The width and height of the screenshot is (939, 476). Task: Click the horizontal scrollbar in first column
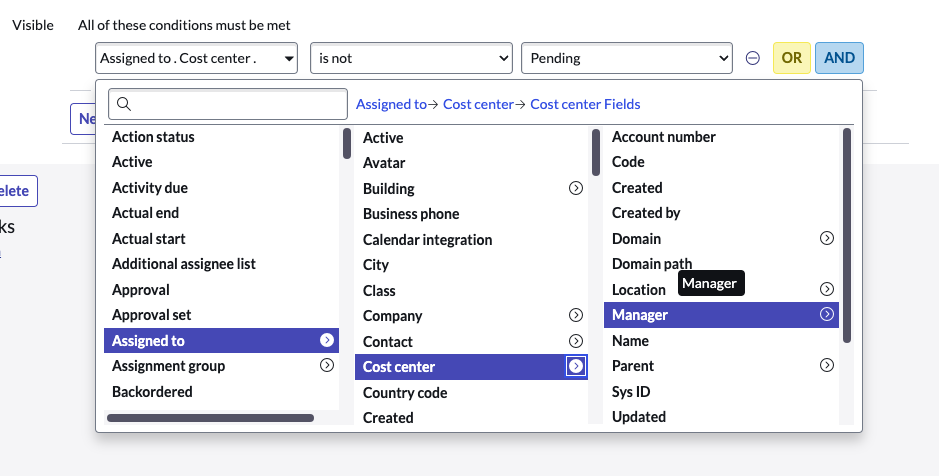tap(210, 418)
